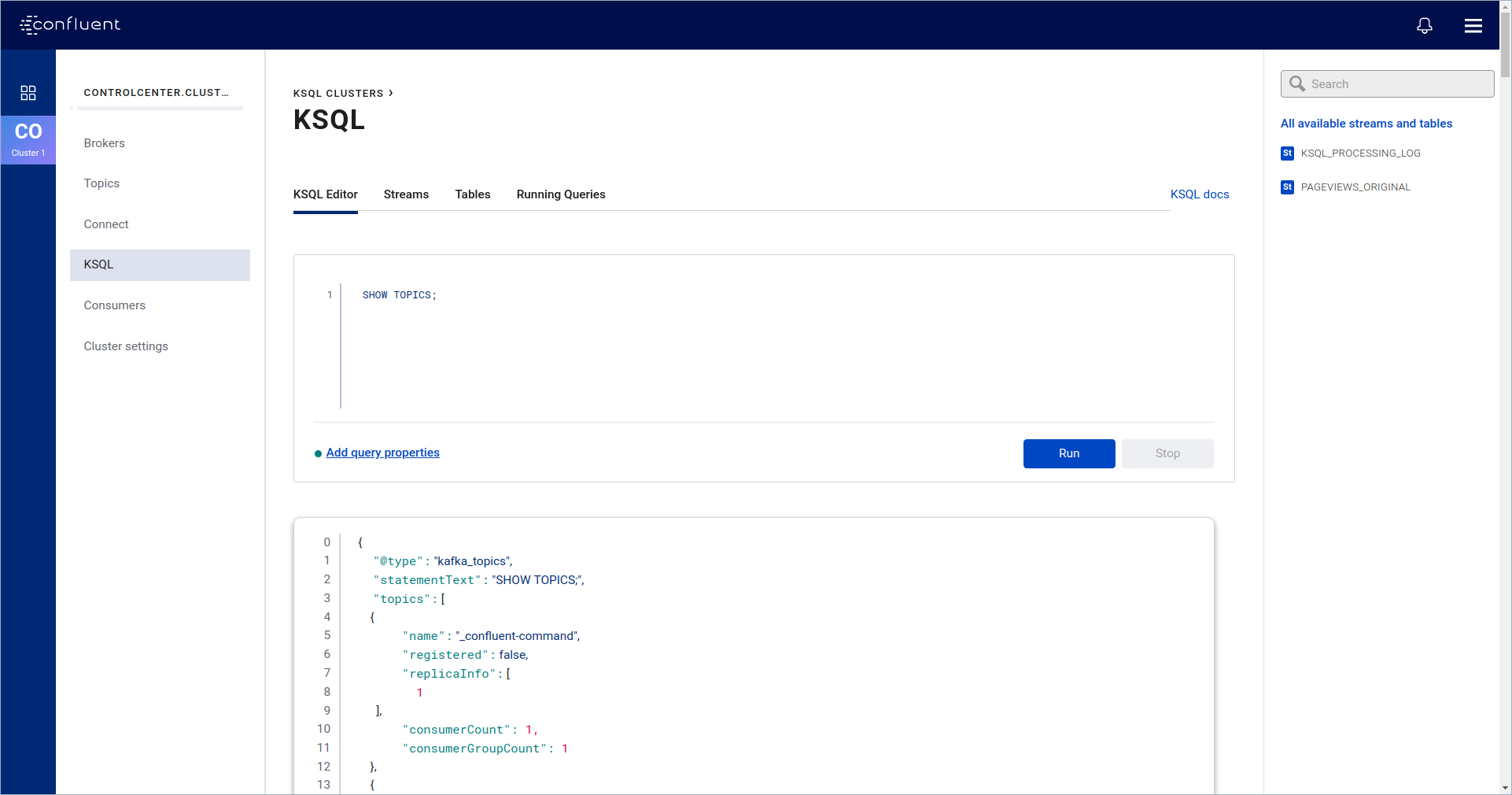This screenshot has height=795, width=1512.
Task: Open Topics in the sidebar
Action: pos(102,183)
